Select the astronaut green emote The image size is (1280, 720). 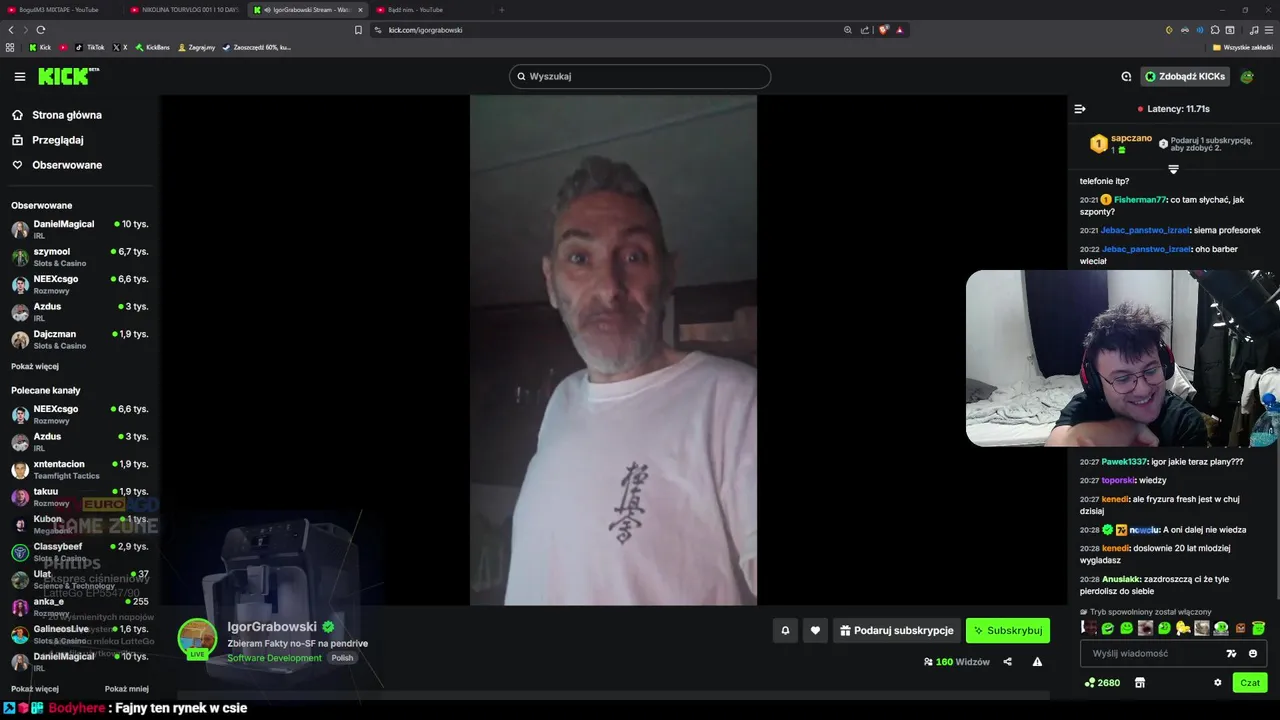click(x=1221, y=628)
